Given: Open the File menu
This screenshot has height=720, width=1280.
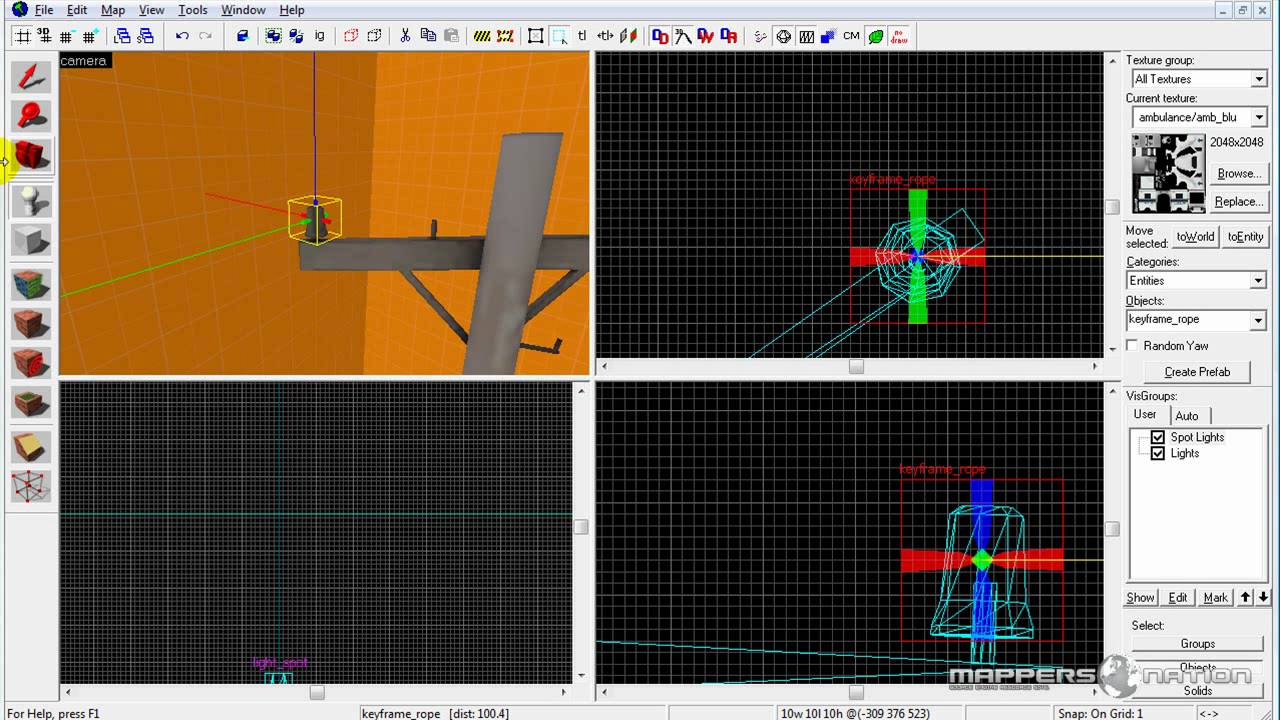Looking at the screenshot, I should [44, 10].
